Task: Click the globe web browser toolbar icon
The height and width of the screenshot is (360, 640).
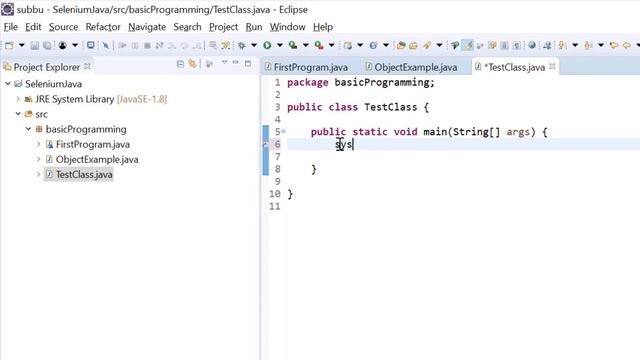Action: pyautogui.click(x=532, y=45)
